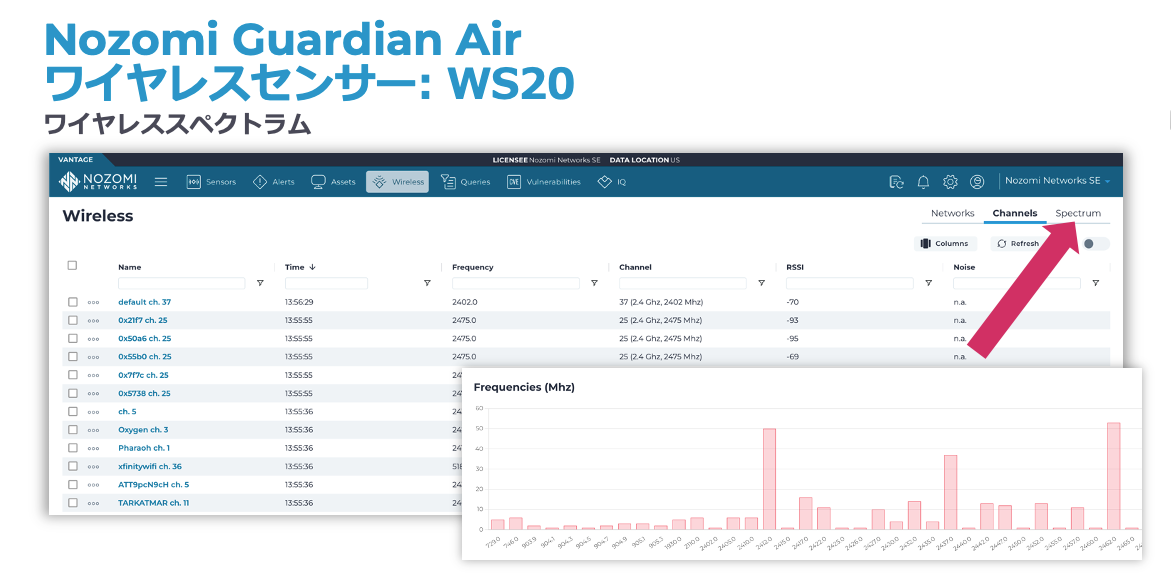Image resolution: width=1171 pixels, height=577 pixels.
Task: Open the Pharaoh ch. 1 link
Action: (143, 448)
